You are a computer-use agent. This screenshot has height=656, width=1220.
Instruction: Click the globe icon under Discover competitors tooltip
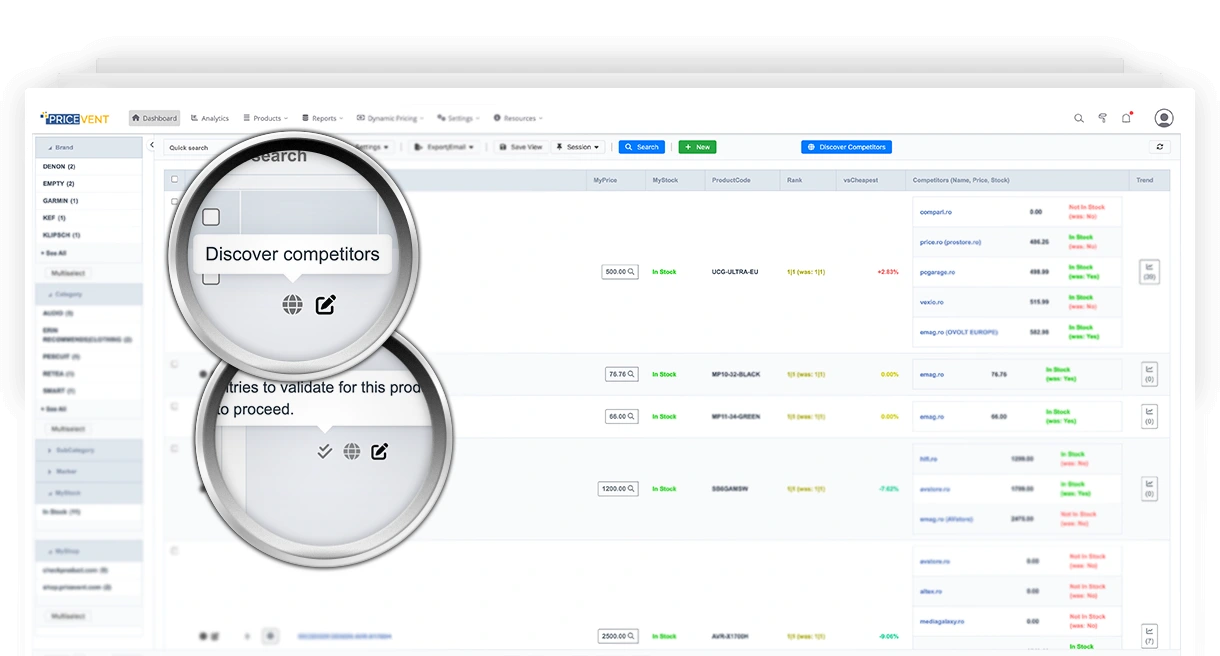click(x=292, y=305)
